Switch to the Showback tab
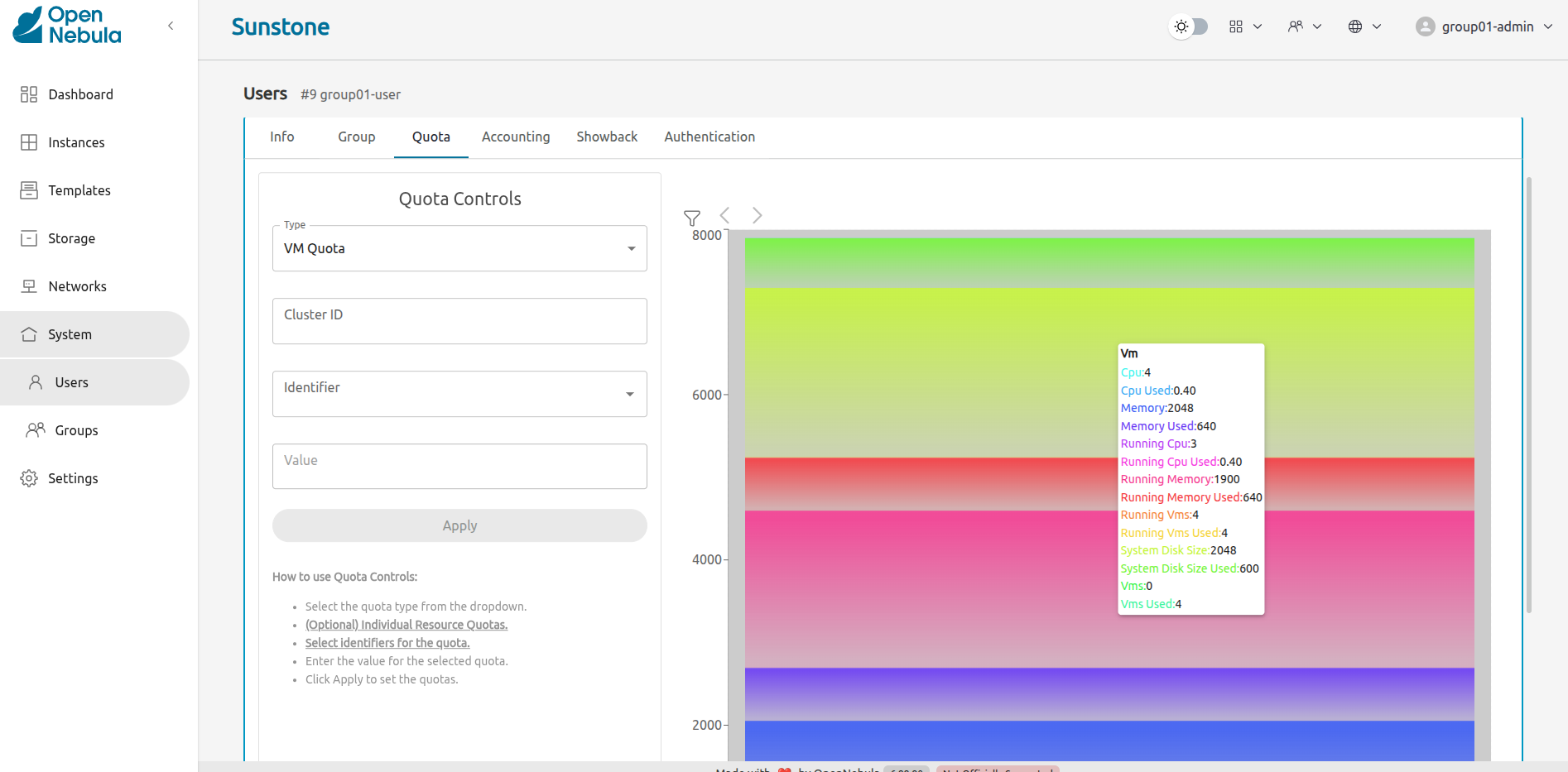The height and width of the screenshot is (772, 1568). click(607, 137)
